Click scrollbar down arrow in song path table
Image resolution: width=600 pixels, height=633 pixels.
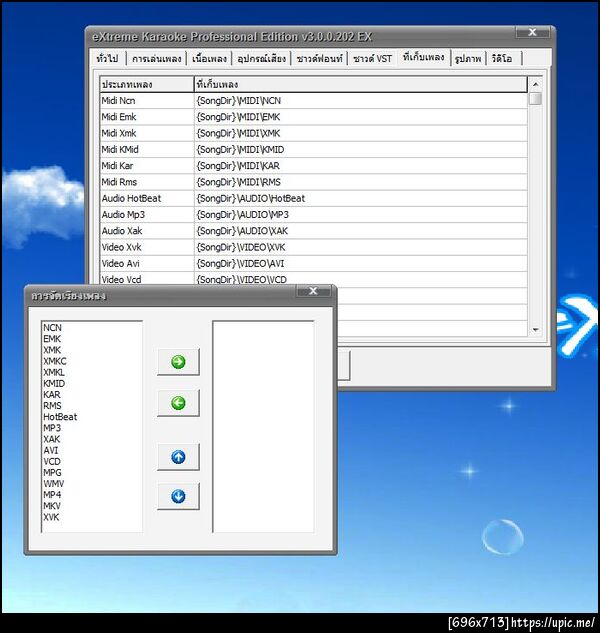tap(535, 330)
